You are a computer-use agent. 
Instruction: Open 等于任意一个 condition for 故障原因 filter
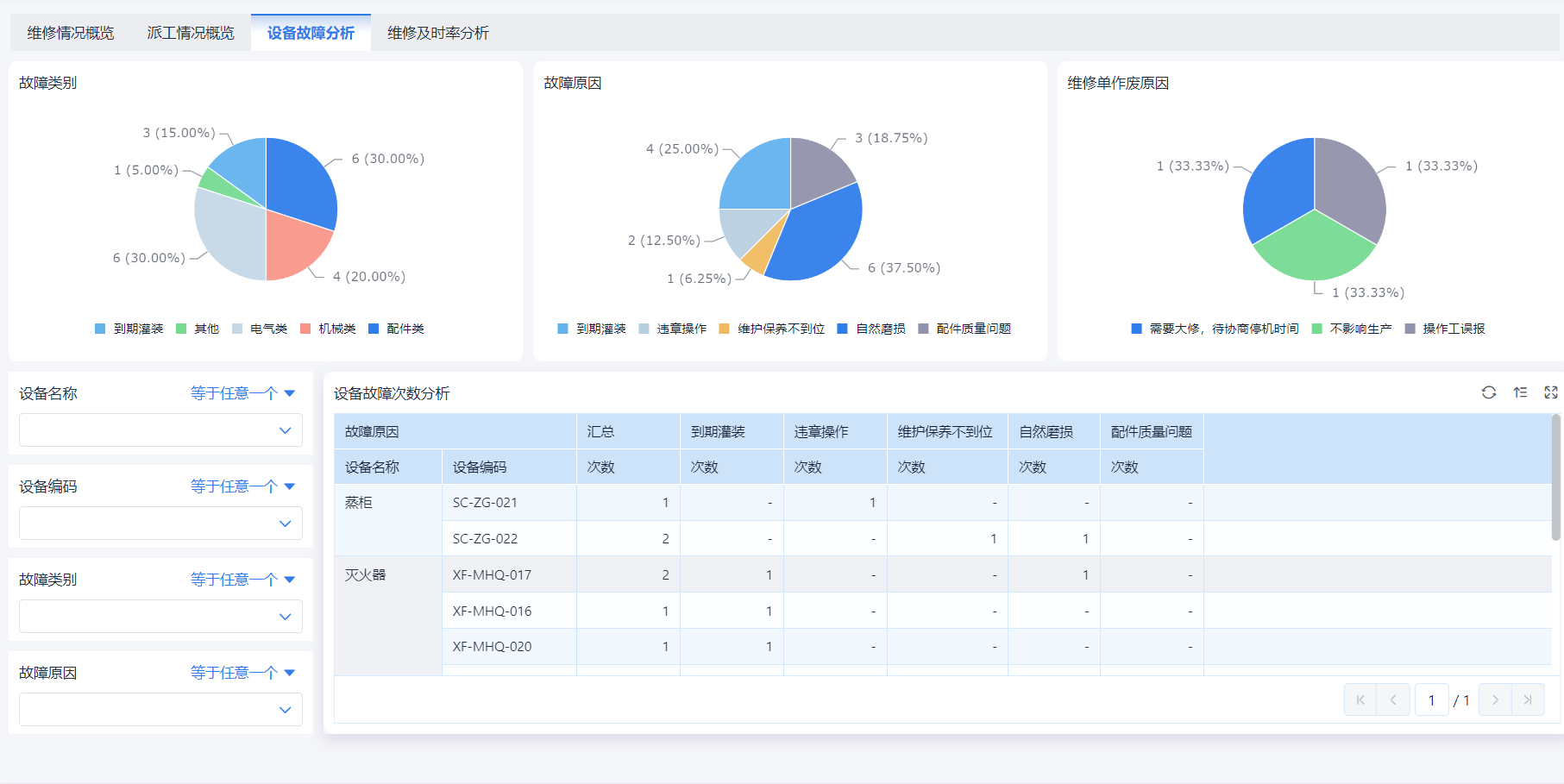[x=242, y=673]
